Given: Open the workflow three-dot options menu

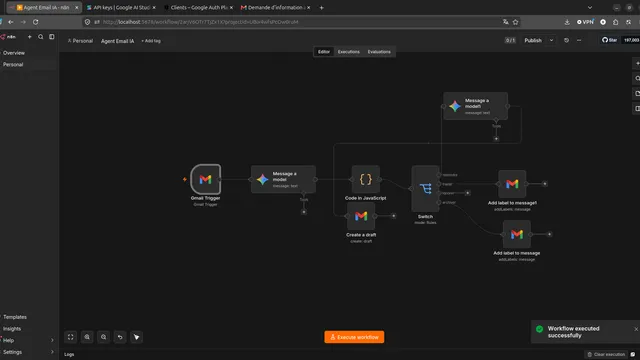Looking at the screenshot, I should point(579,40).
